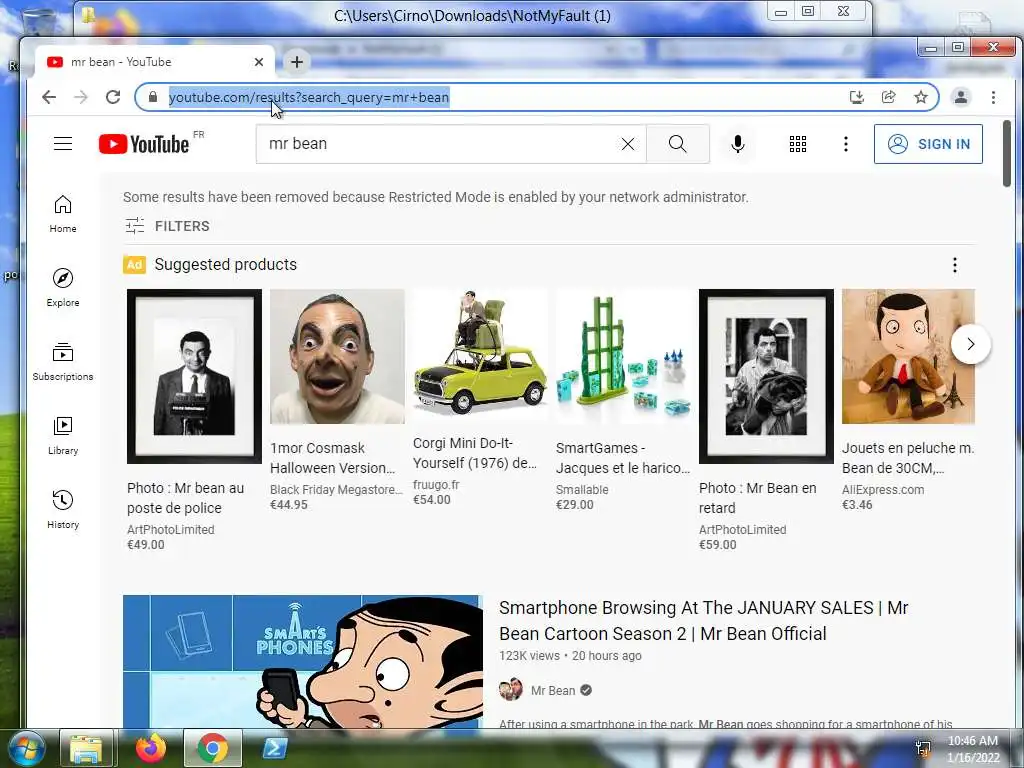
Task: Click the €44.95 price text
Action: click(289, 505)
